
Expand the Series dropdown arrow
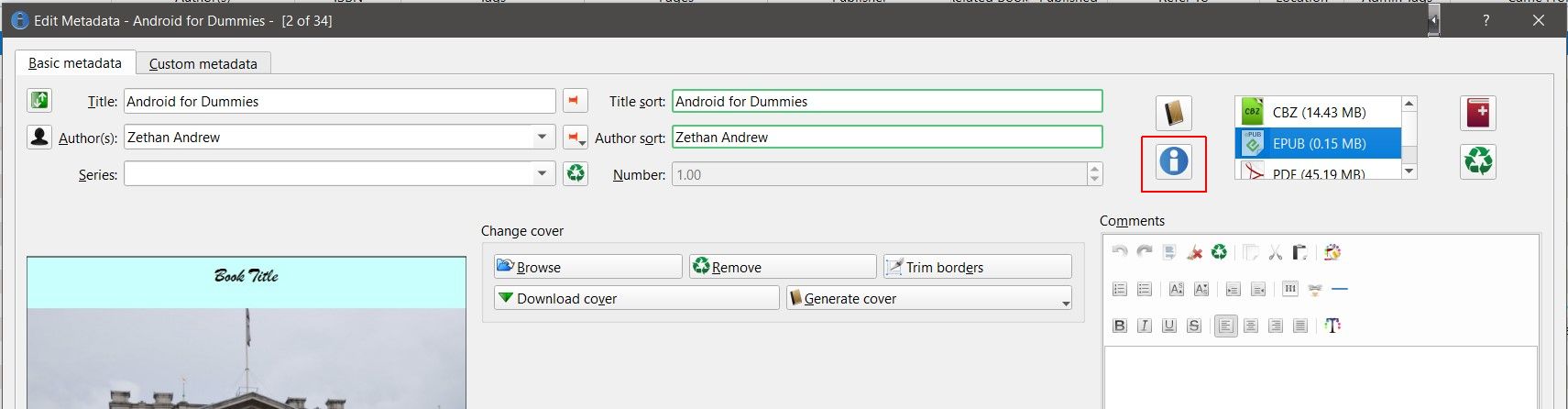click(543, 173)
